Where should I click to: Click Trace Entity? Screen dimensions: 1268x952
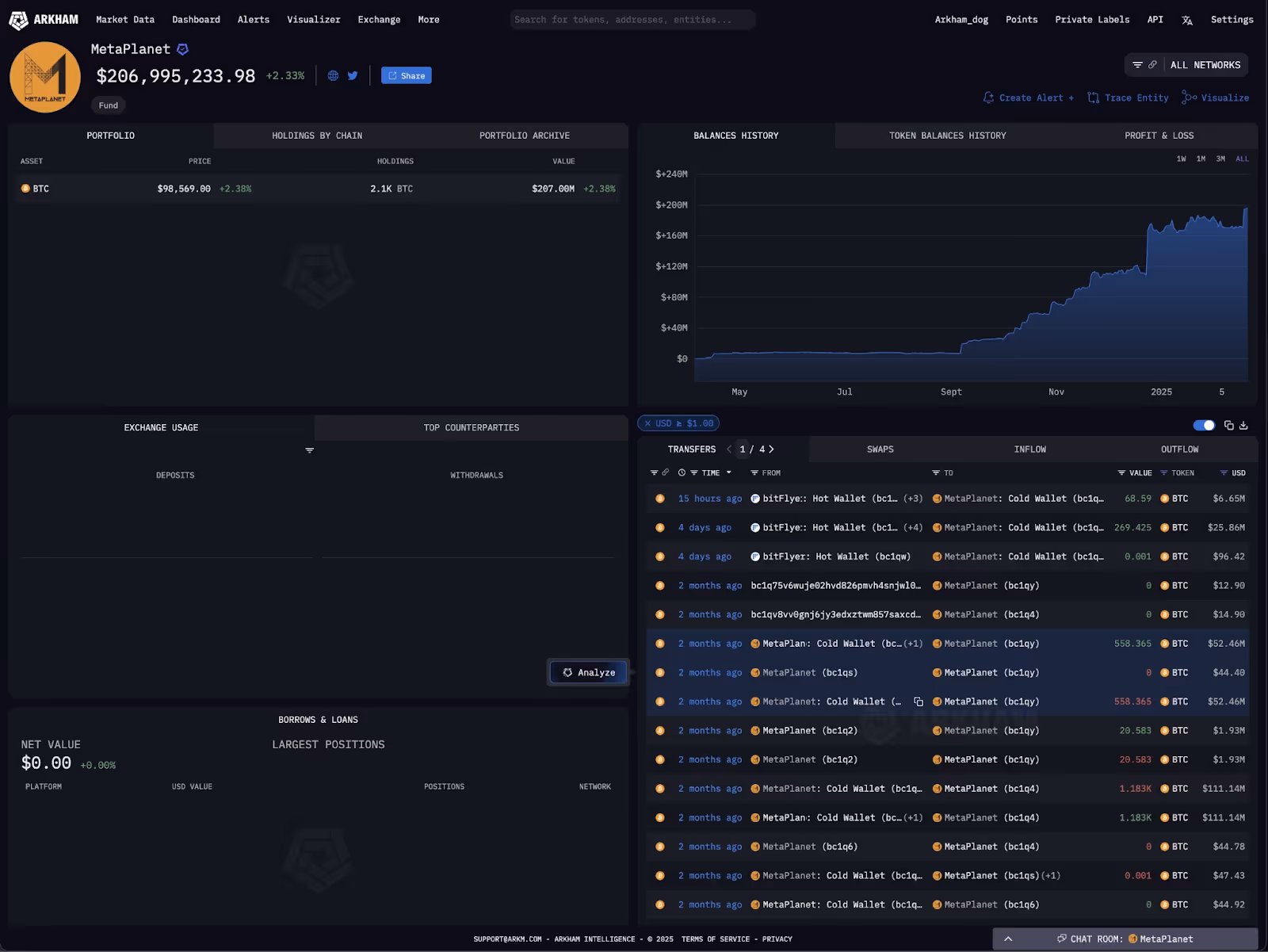click(1129, 98)
